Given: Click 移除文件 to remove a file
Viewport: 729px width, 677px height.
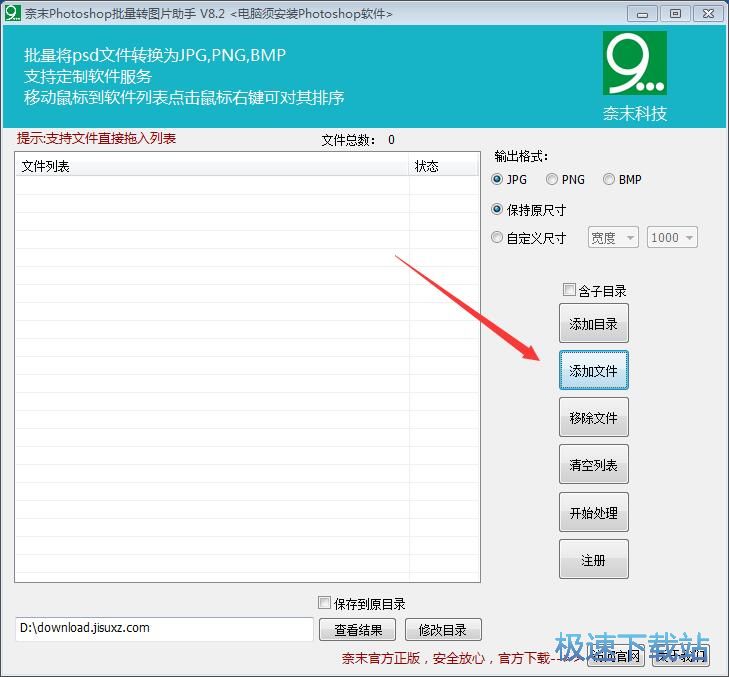Looking at the screenshot, I should coord(593,418).
